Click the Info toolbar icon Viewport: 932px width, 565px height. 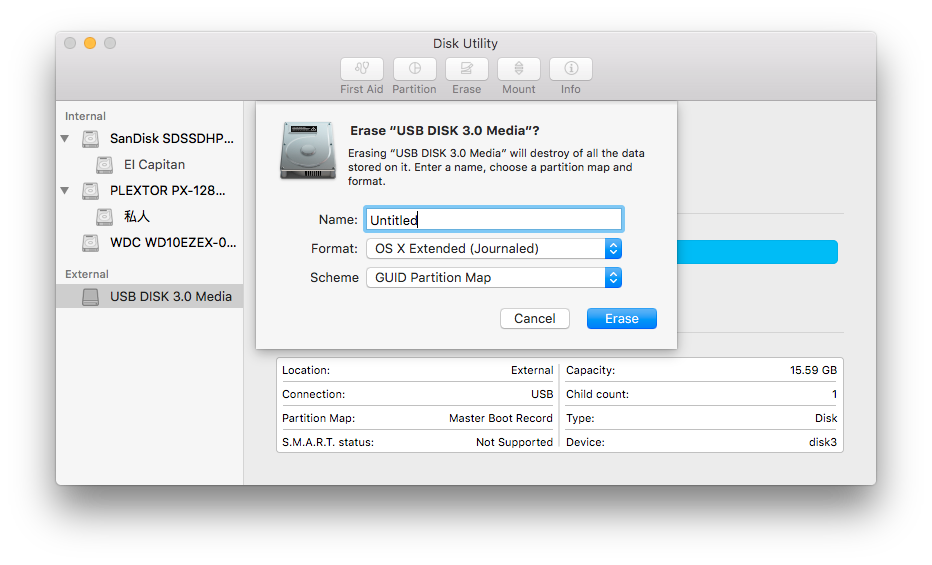(x=571, y=69)
